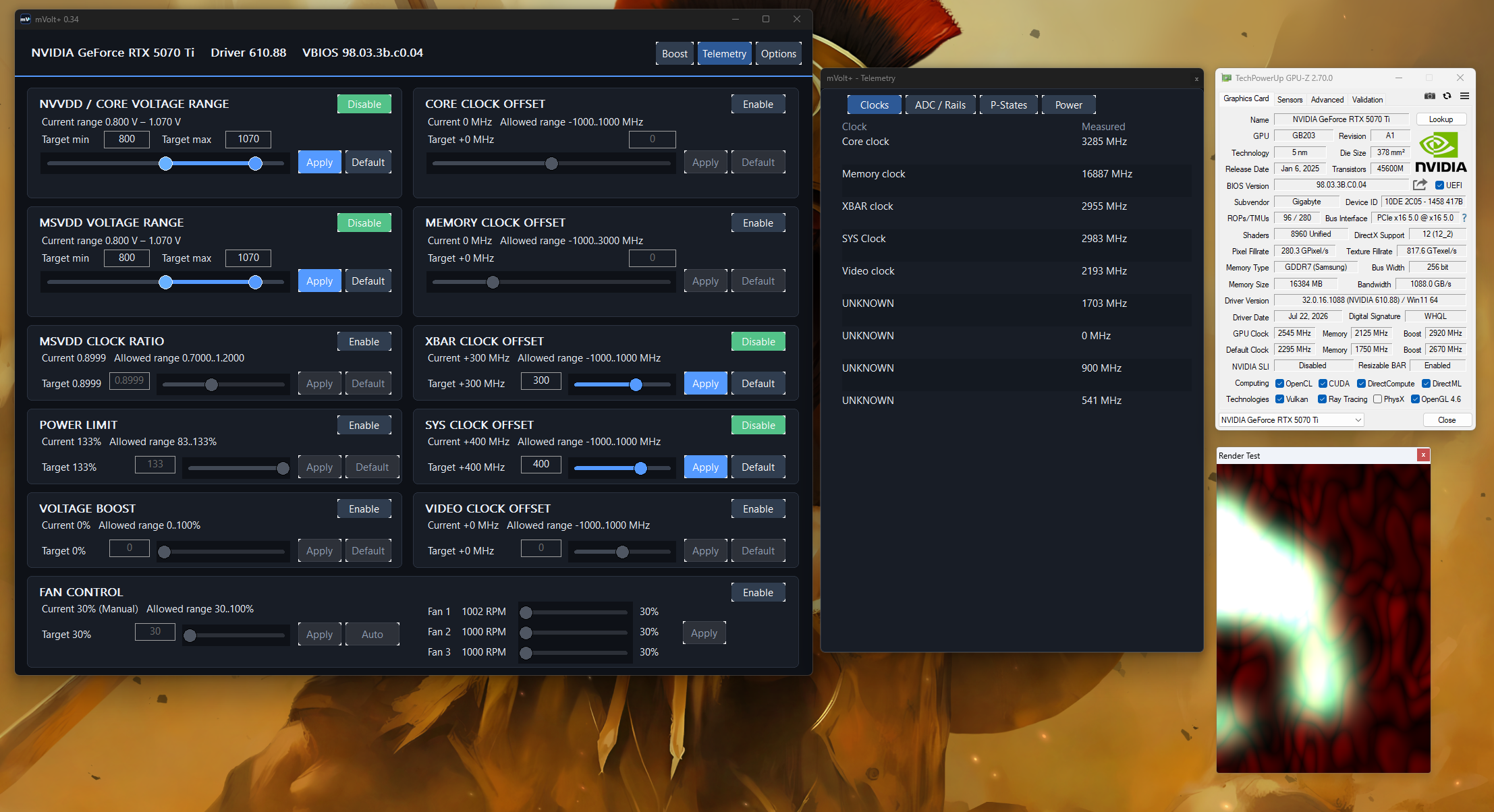Toggle the OpenCL checkbox
Screen dimensions: 1494x812
[x=1279, y=384]
